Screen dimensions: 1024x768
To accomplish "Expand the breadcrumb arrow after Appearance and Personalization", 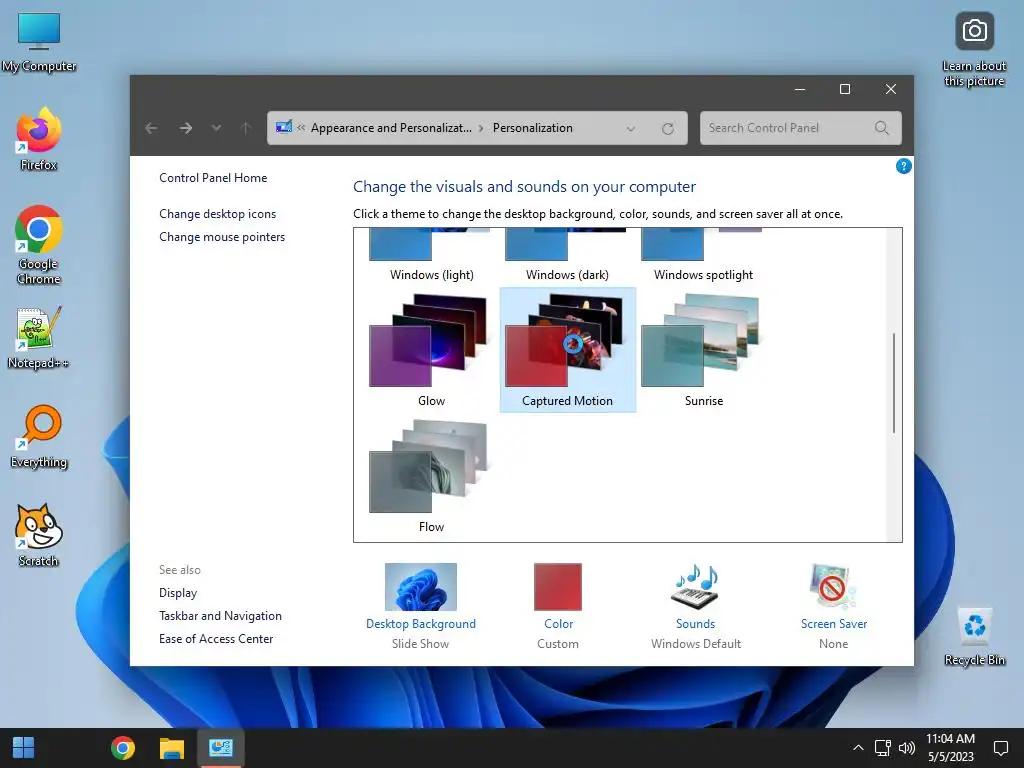I will [x=481, y=128].
